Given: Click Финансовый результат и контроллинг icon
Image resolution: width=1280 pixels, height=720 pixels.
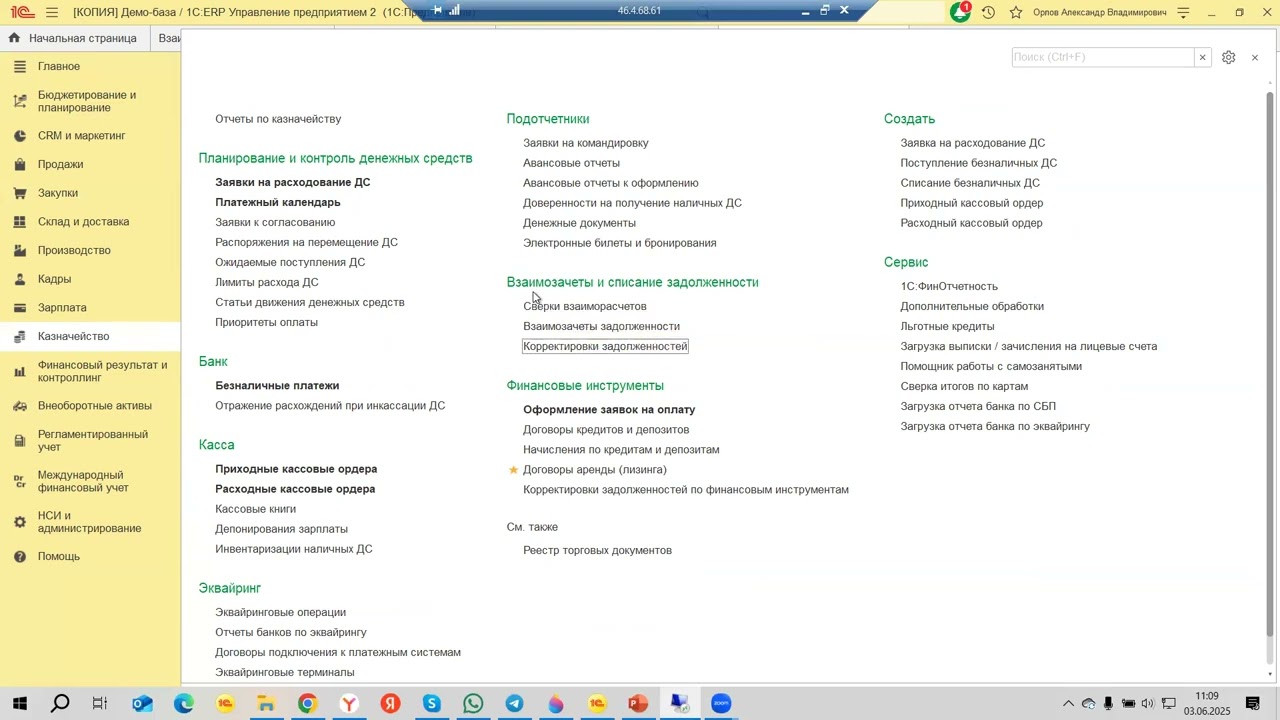Looking at the screenshot, I should (20, 371).
